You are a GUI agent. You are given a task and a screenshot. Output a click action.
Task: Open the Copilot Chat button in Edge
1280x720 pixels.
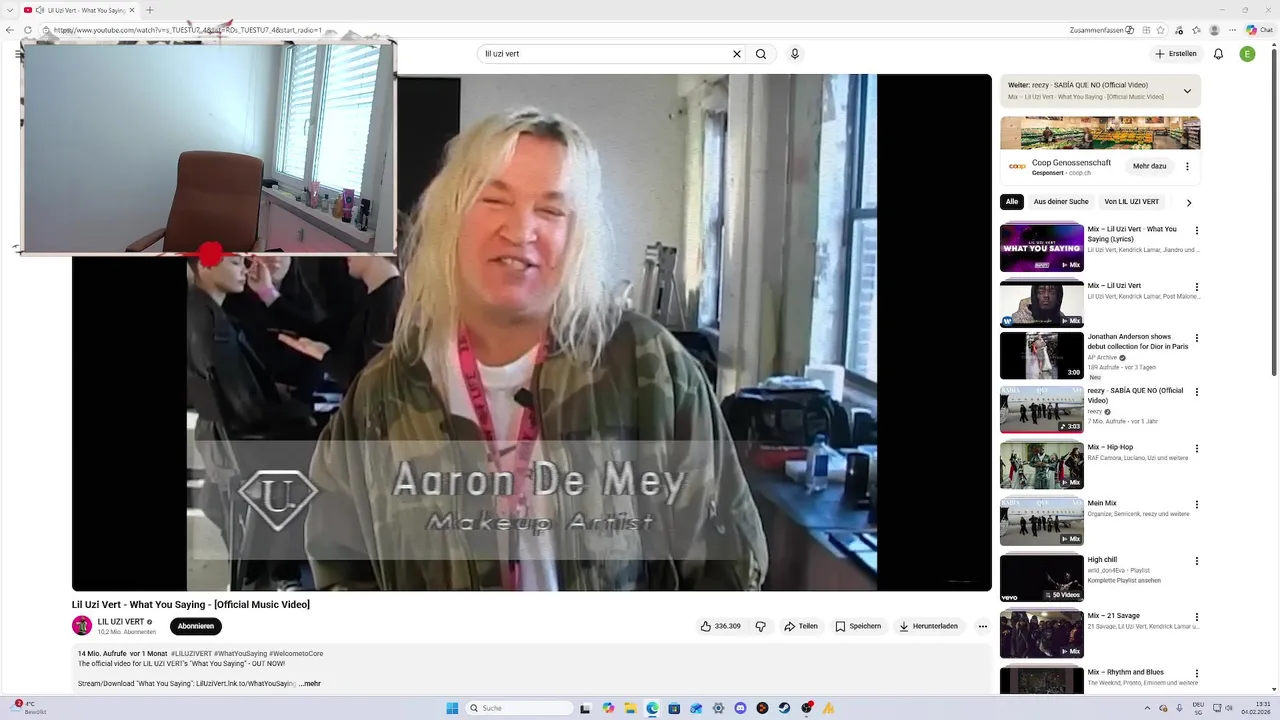(1259, 30)
